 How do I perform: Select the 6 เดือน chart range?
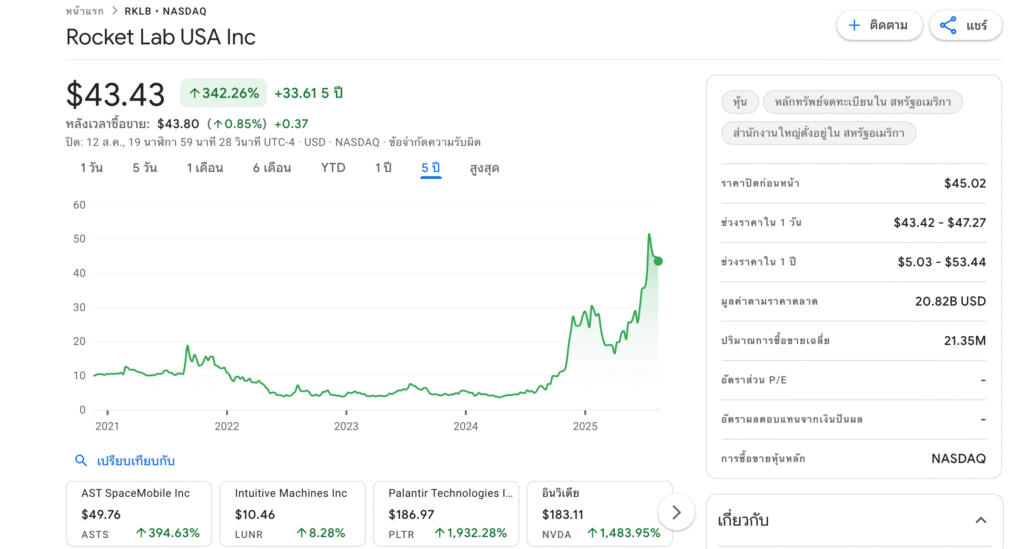(272, 168)
